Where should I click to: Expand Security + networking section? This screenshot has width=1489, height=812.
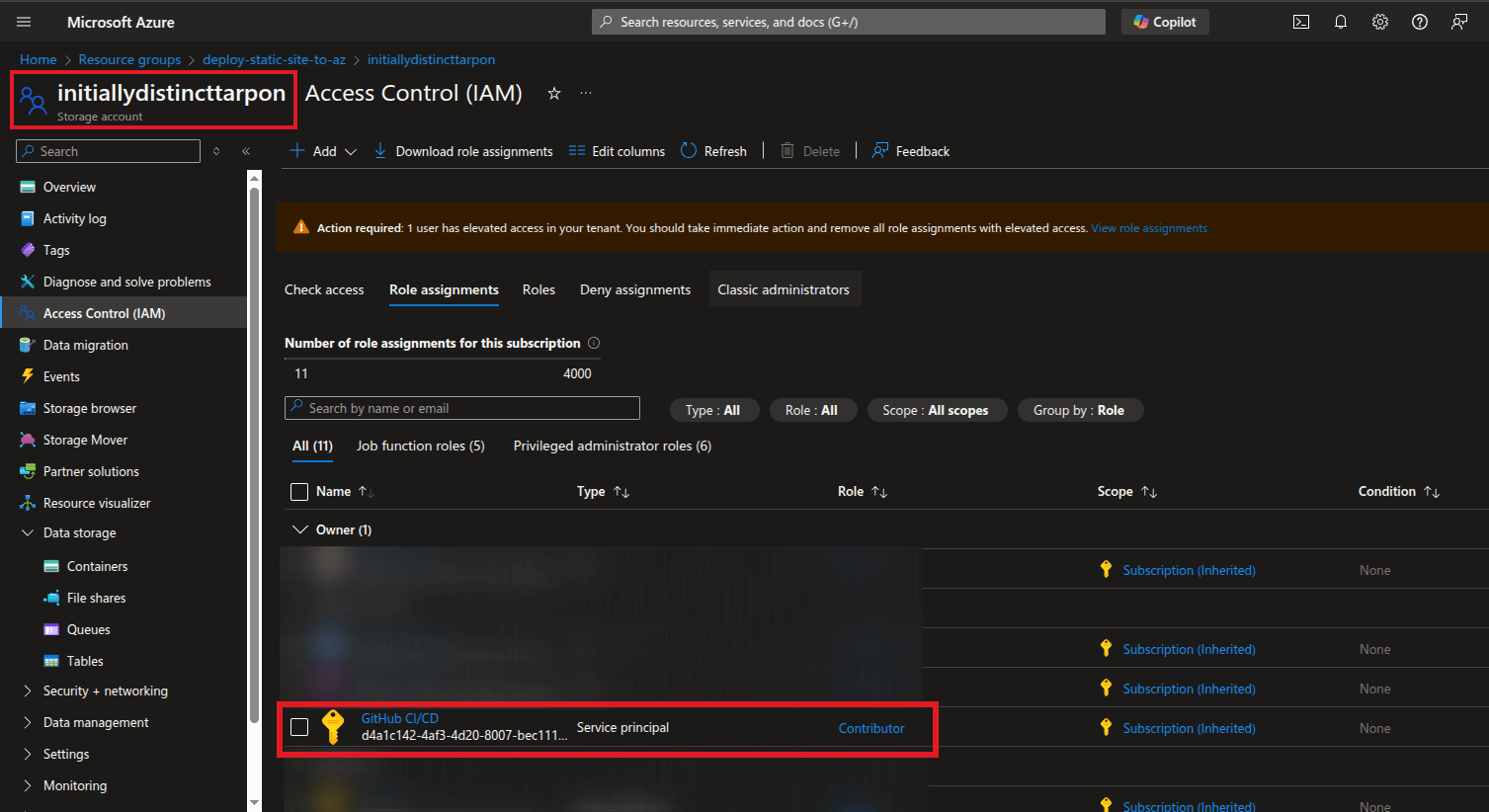tap(27, 691)
